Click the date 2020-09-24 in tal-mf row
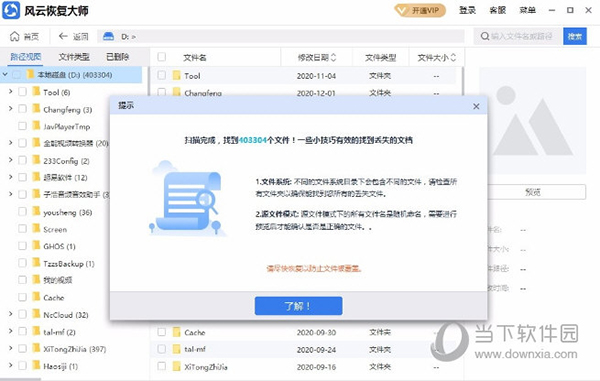Screen dimensions: 600x381 (x=316, y=349)
